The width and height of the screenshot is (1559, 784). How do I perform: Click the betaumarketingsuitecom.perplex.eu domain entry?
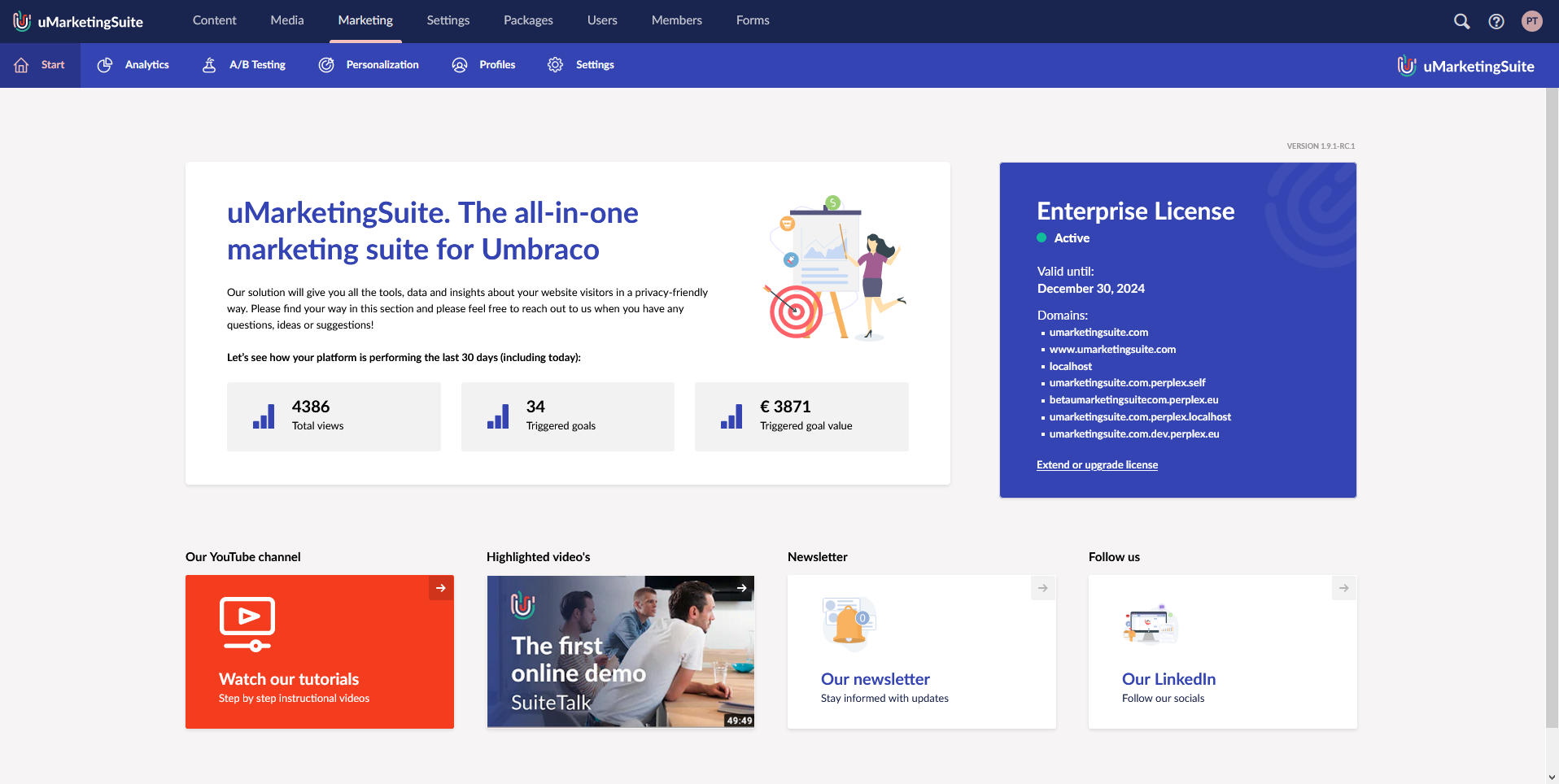pos(1133,400)
